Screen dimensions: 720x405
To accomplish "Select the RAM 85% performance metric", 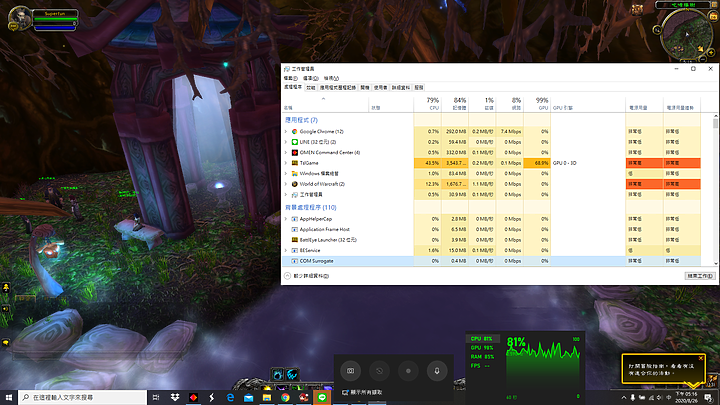I will click(x=481, y=357).
